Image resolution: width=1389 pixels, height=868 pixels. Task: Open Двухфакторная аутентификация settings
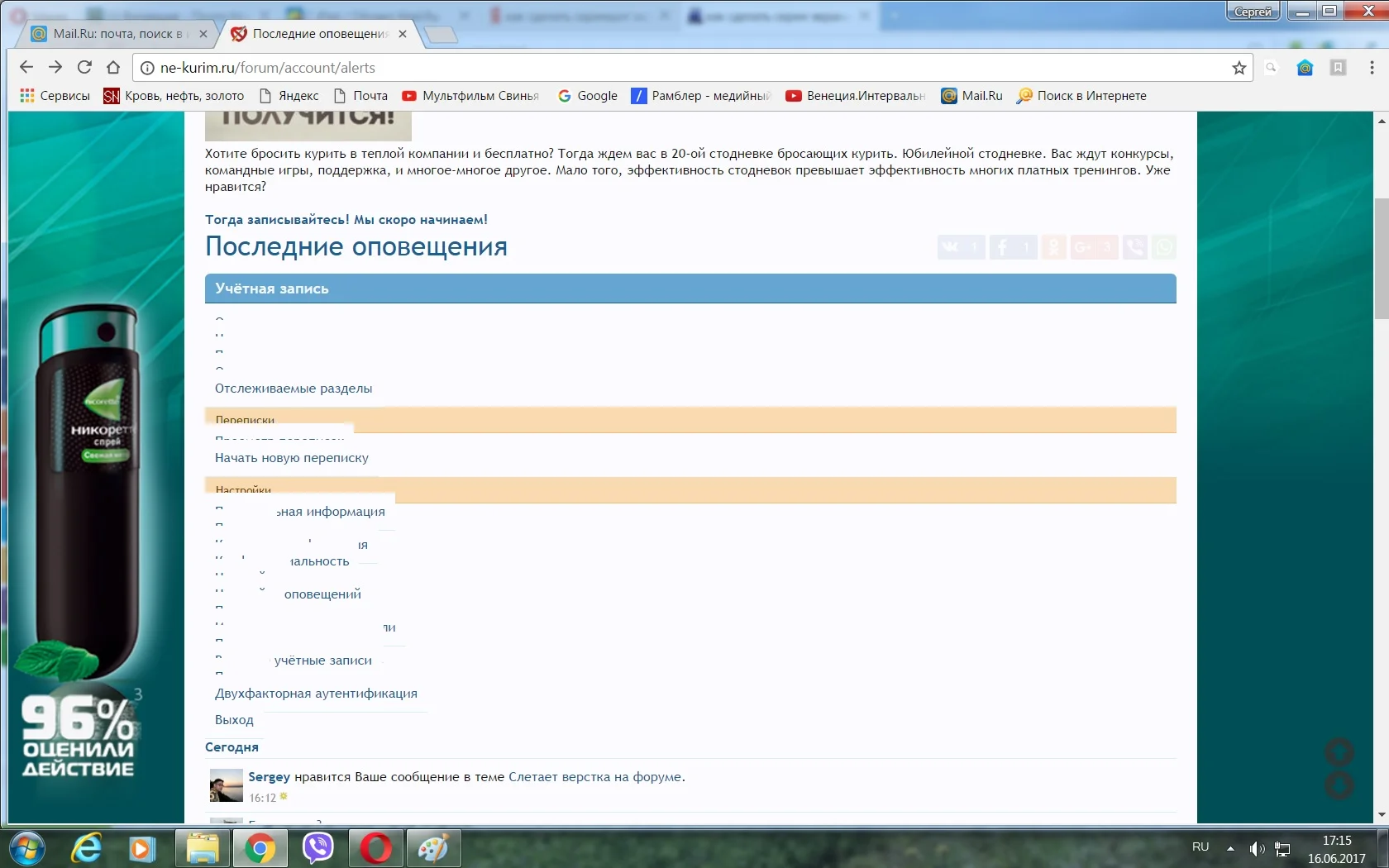pos(317,694)
